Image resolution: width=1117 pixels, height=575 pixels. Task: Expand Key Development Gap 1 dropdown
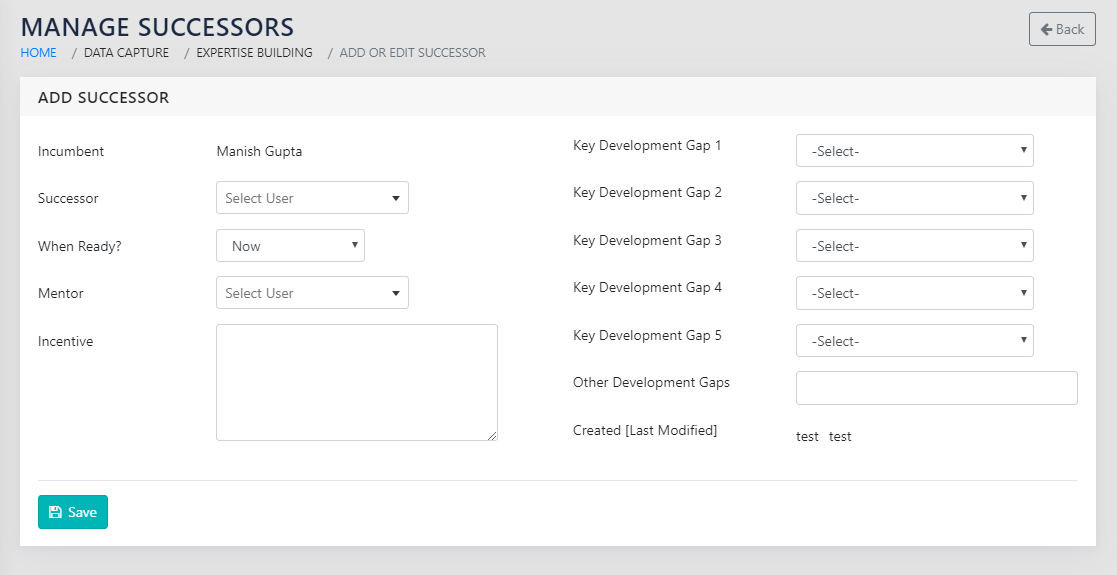click(x=914, y=151)
